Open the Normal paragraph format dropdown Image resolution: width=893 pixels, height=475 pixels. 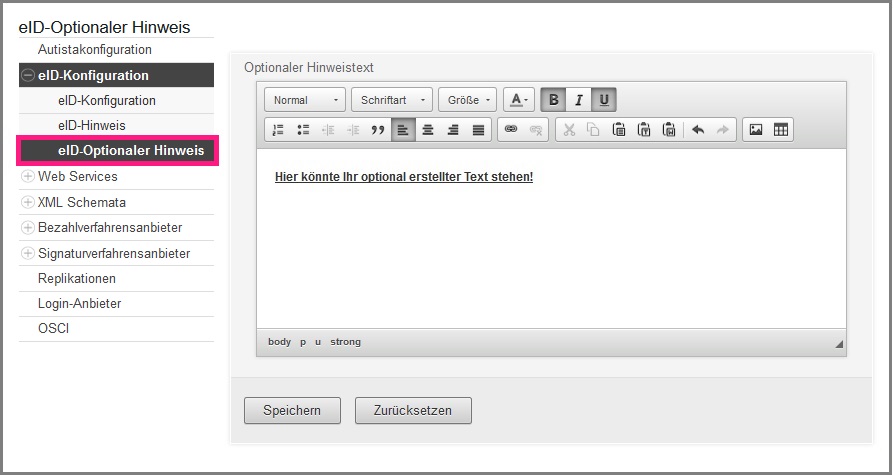tap(305, 100)
